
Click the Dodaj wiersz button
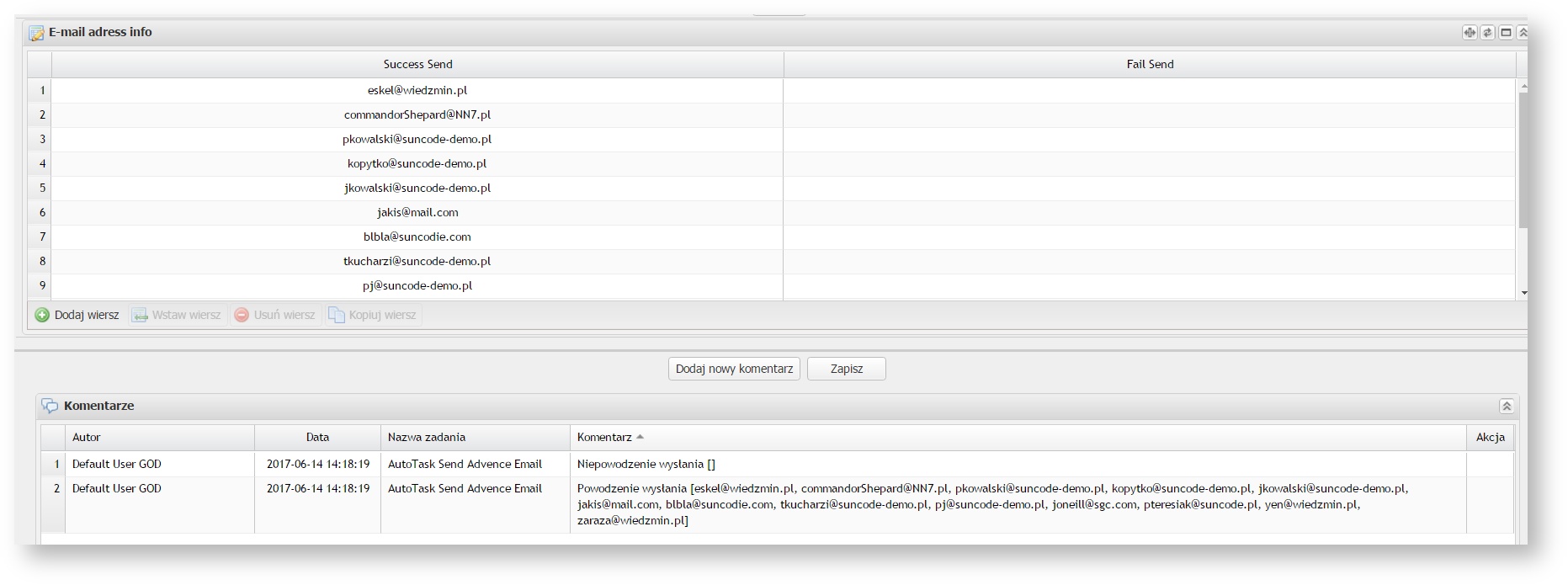tap(77, 315)
